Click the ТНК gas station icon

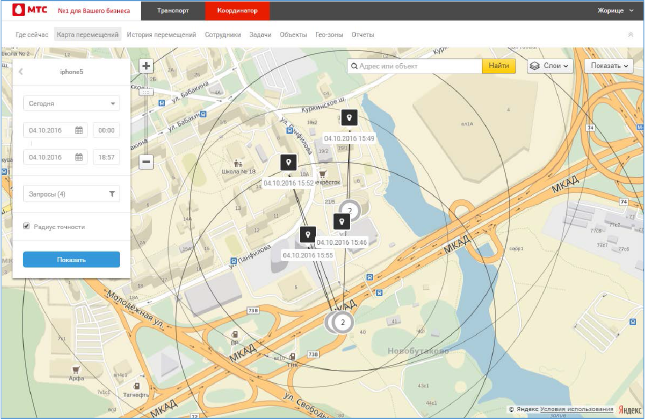click(x=292, y=356)
